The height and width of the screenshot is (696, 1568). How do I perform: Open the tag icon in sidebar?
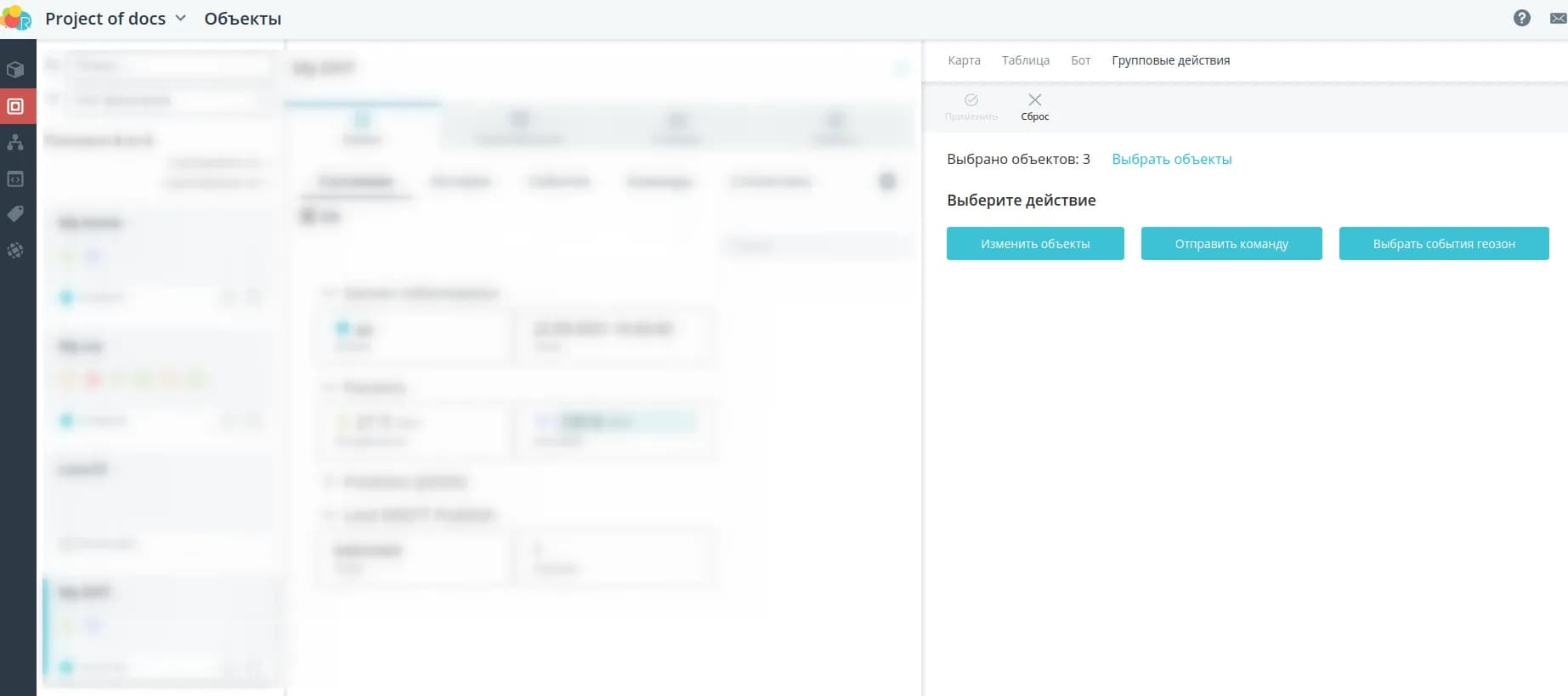15,214
